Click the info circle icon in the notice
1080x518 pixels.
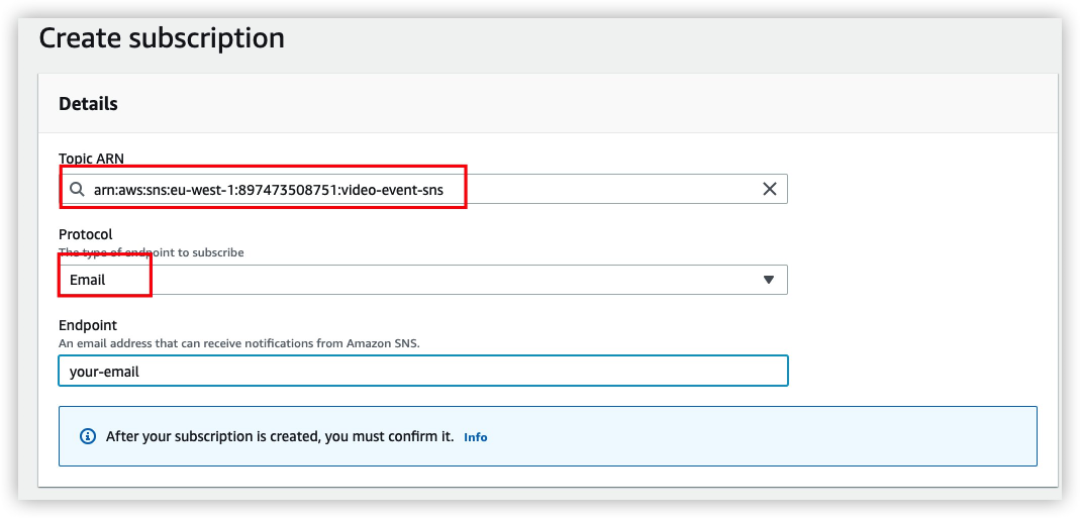(x=87, y=437)
